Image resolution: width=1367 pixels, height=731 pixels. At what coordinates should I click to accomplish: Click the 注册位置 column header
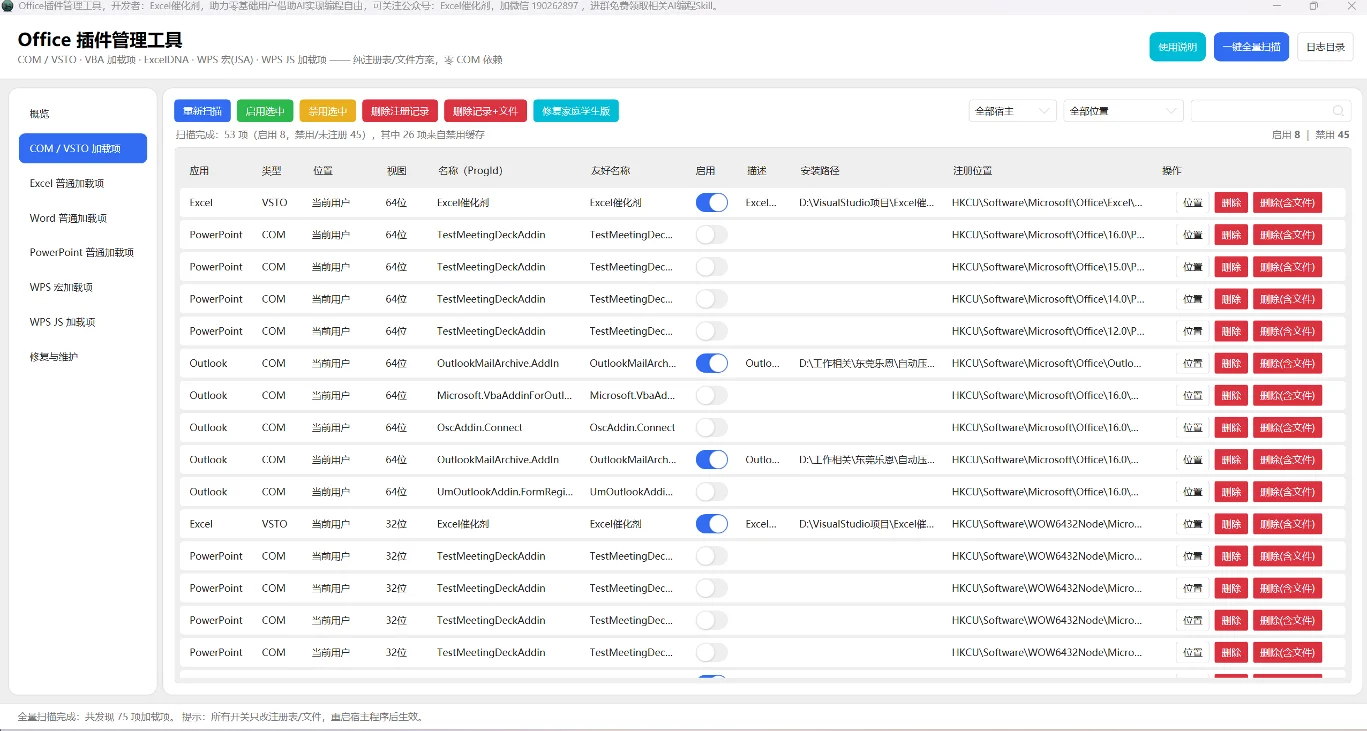pyautogui.click(x=972, y=171)
